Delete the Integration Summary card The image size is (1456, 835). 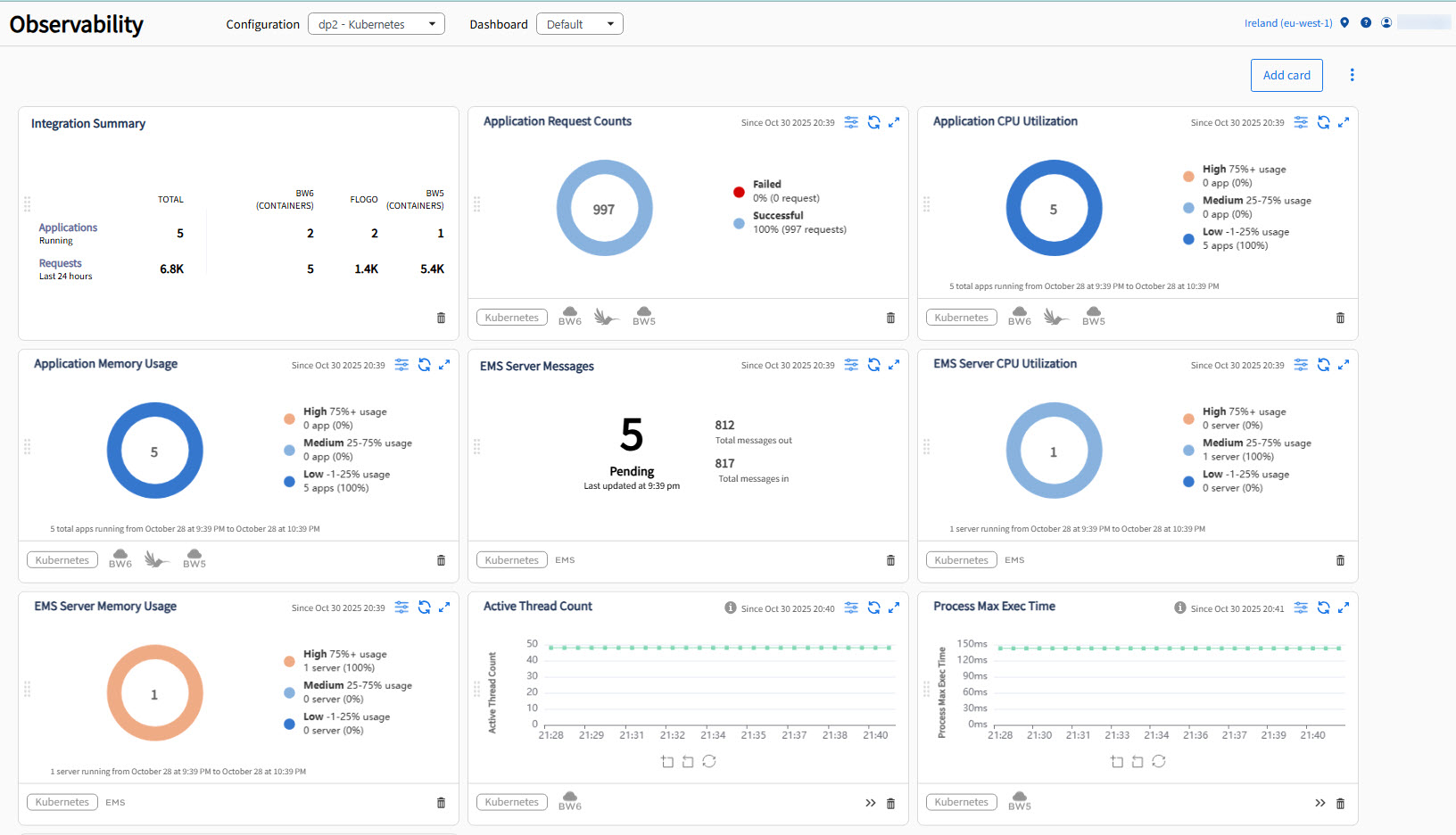coord(441,318)
